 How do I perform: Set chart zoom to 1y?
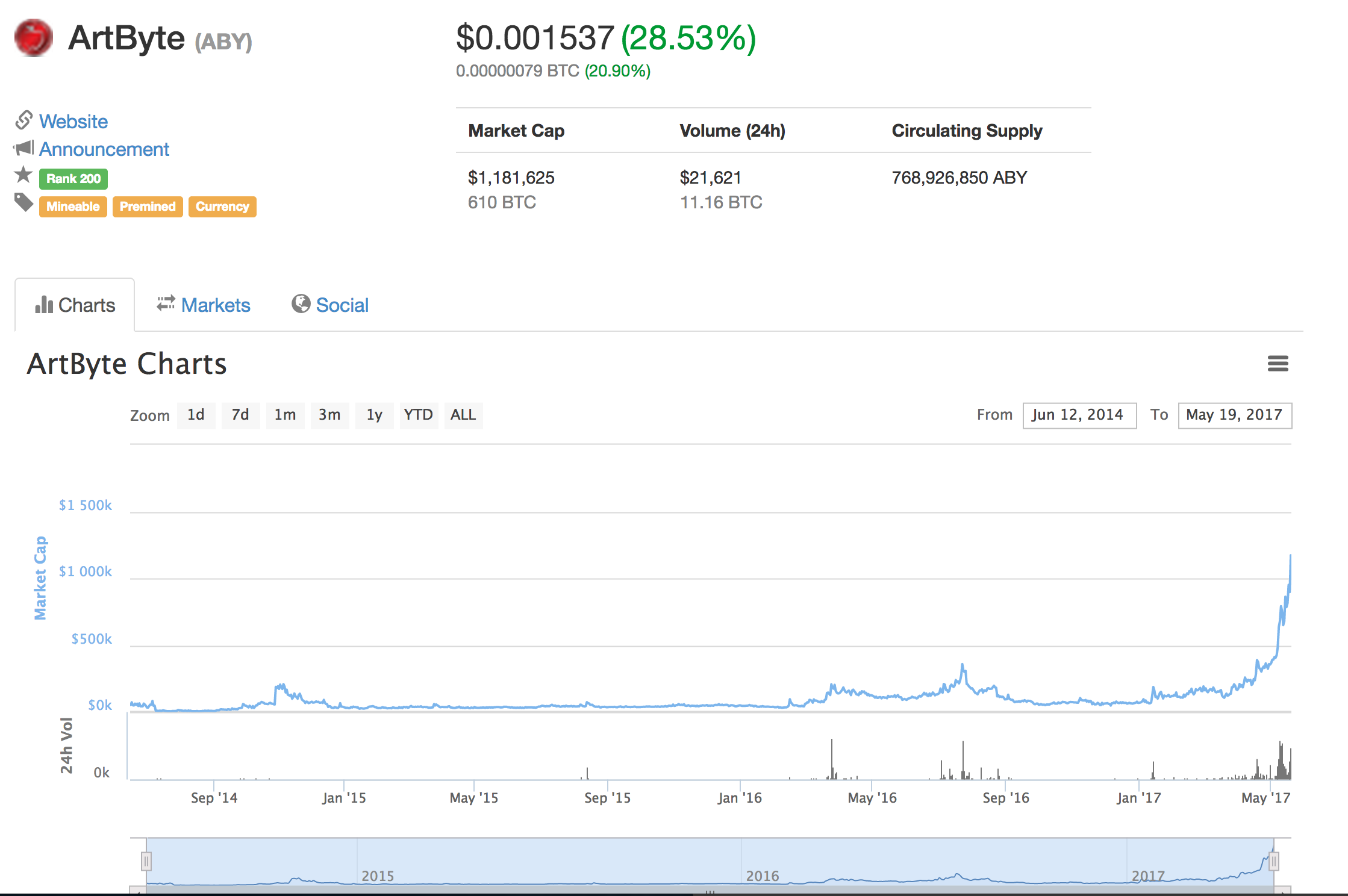pyautogui.click(x=374, y=415)
